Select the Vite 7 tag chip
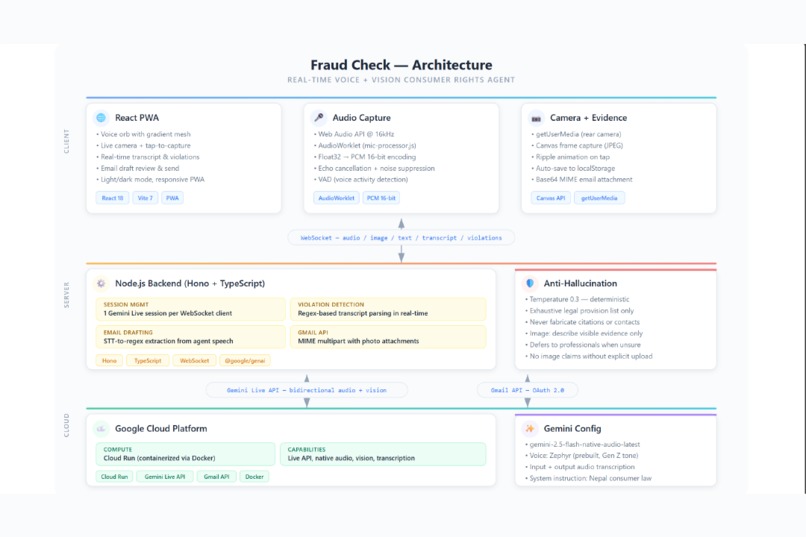806x537 pixels. coord(145,198)
